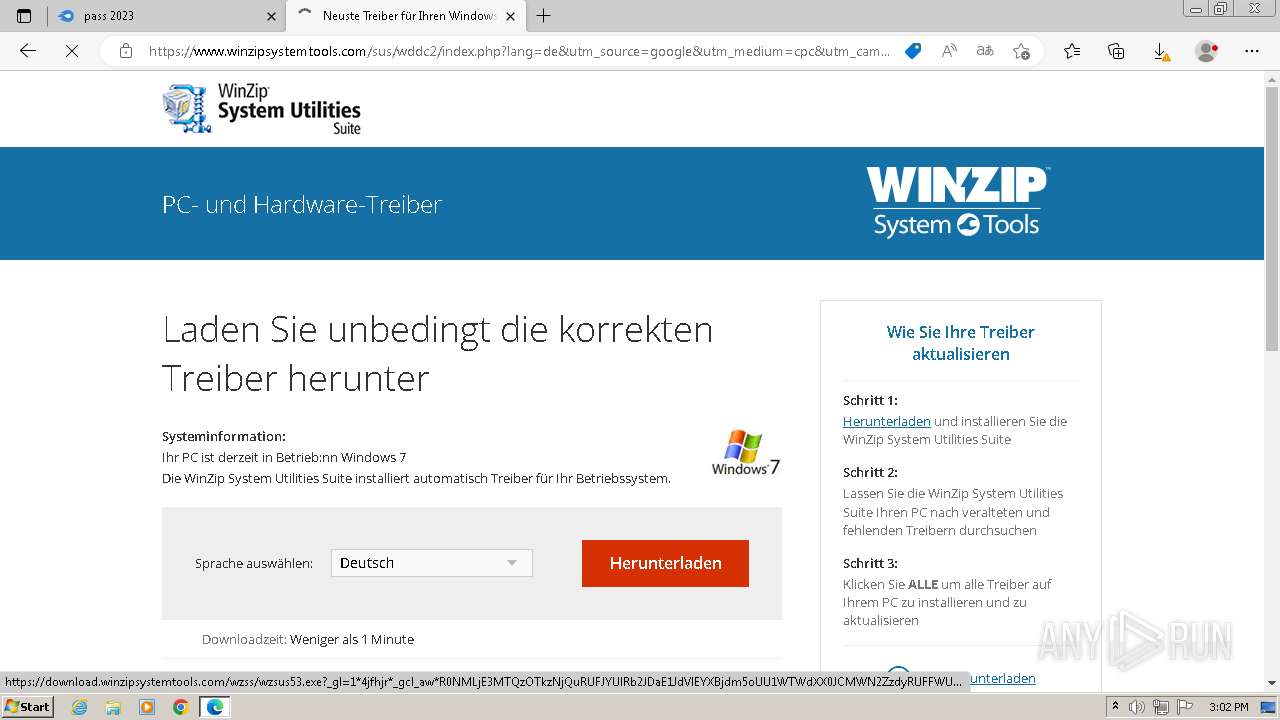
Task: Click the red Herunterladen button
Action: click(x=665, y=563)
